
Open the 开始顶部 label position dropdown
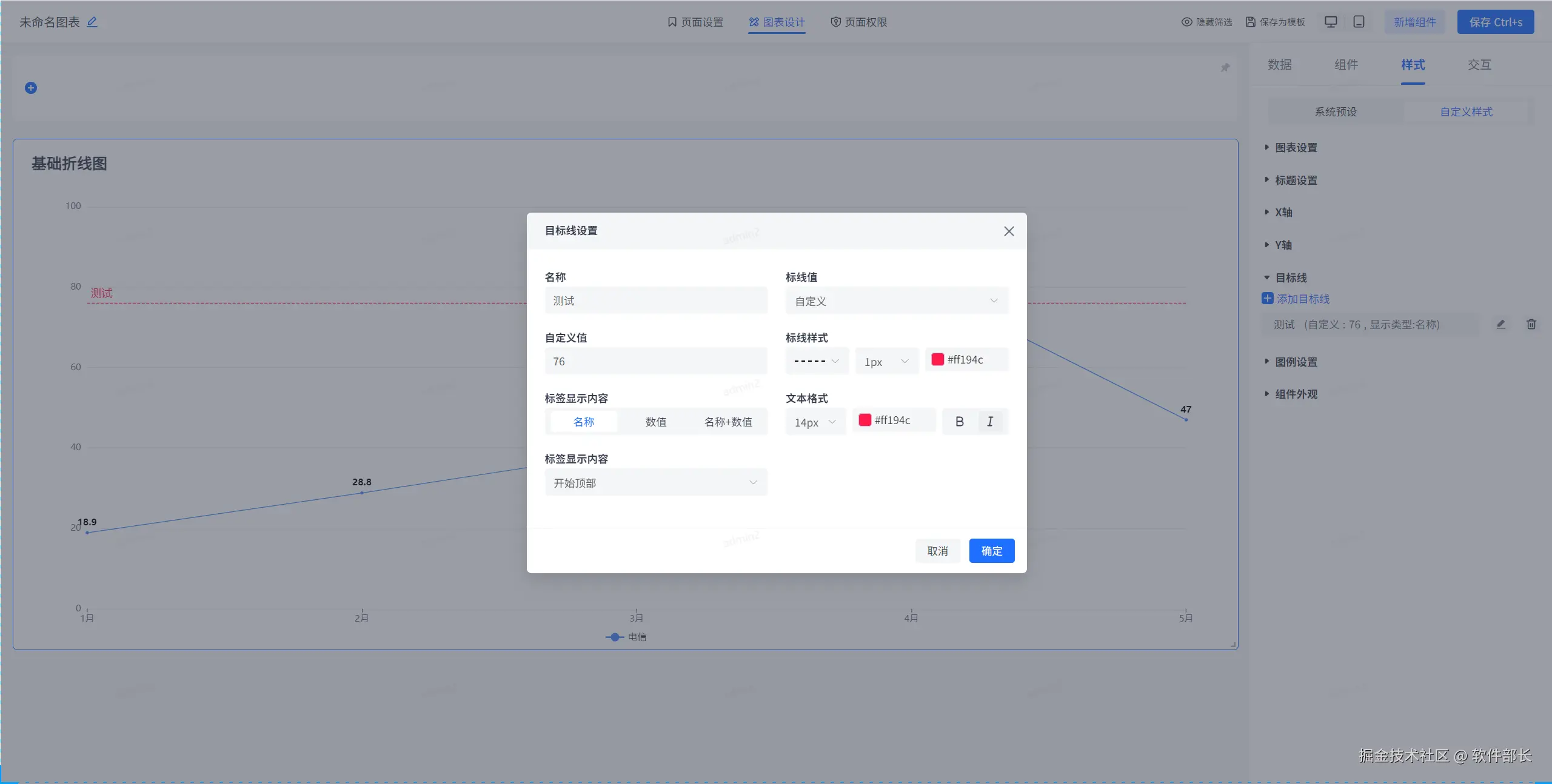(x=655, y=483)
